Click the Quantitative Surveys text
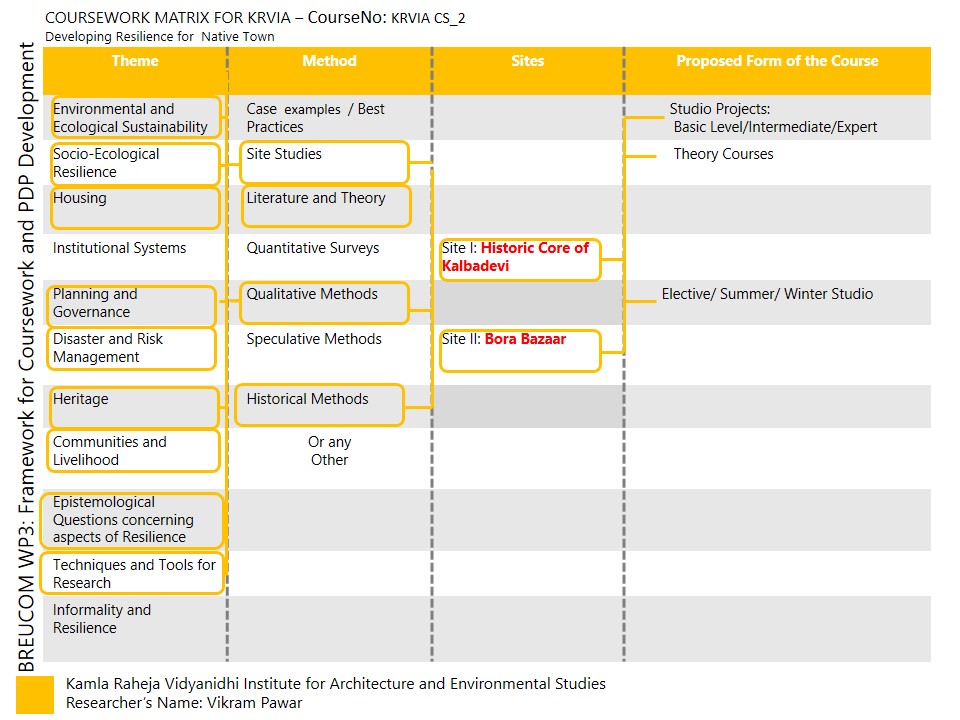 point(313,248)
